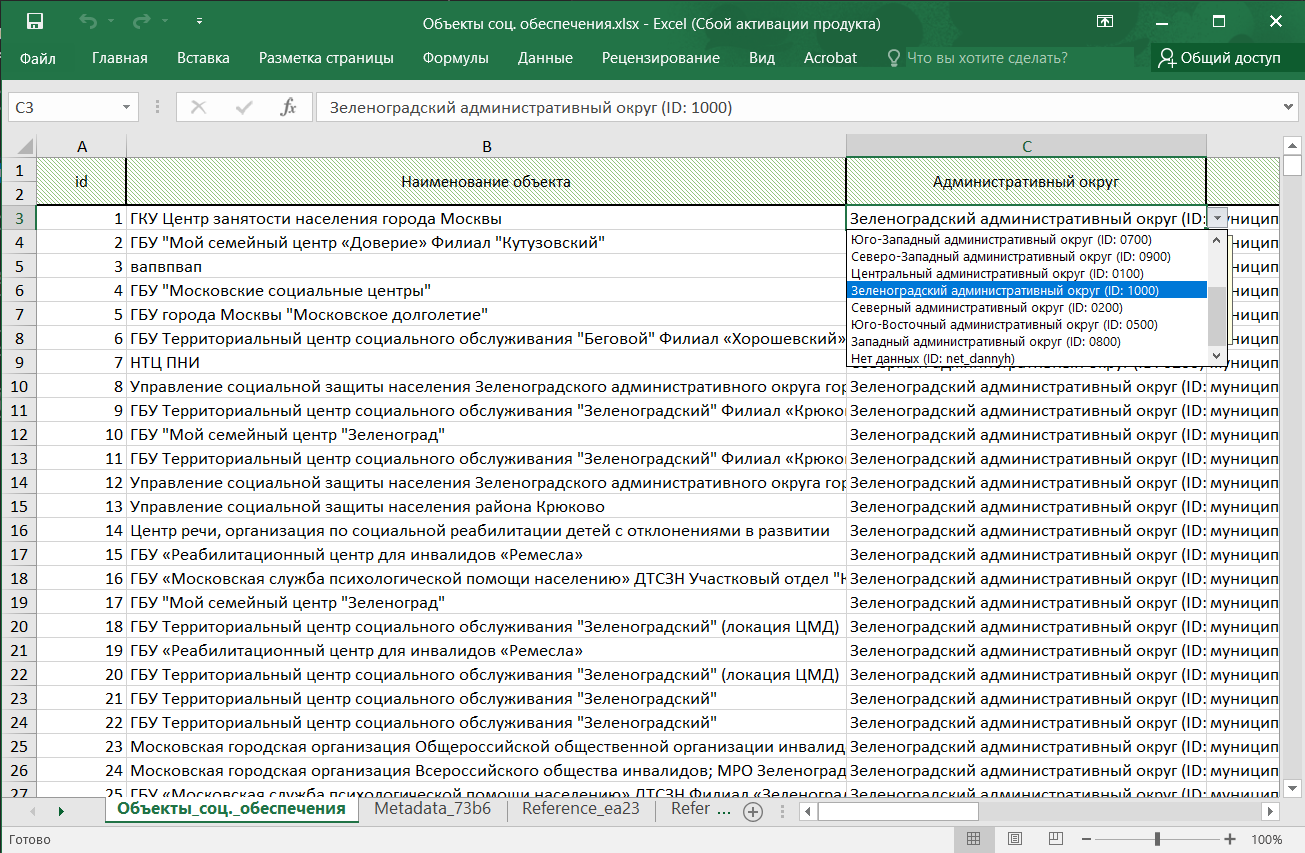Viewport: 1305px width, 853px height.
Task: Click the Что вы хотите сделать search box
Action: tap(986, 58)
